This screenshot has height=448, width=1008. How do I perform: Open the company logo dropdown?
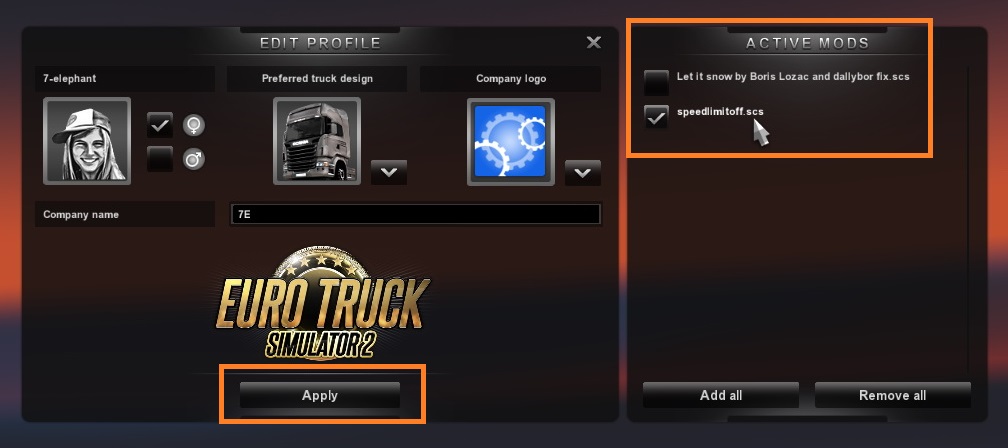click(582, 172)
